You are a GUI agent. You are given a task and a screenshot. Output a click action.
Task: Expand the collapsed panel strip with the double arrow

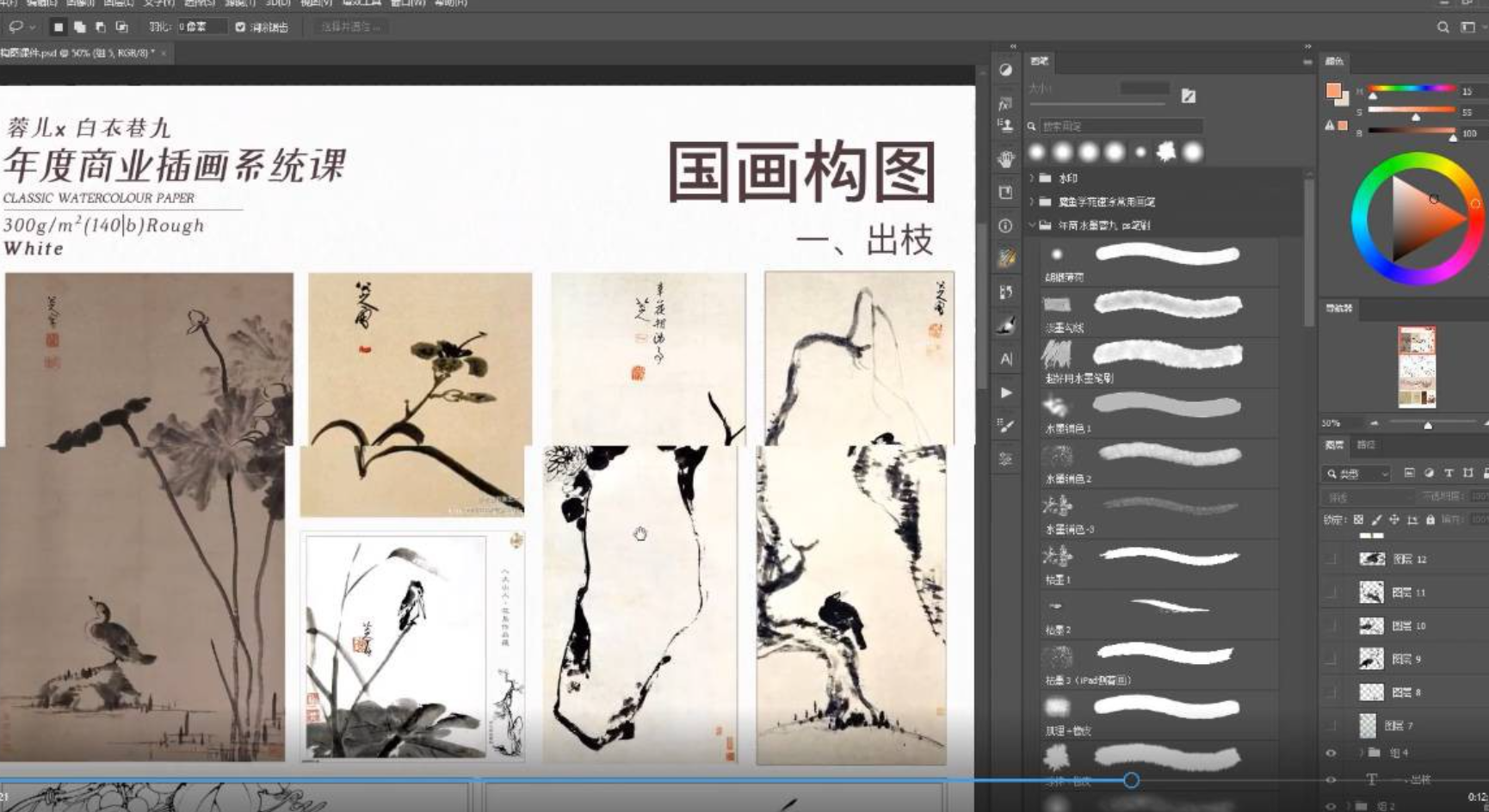point(1013,46)
